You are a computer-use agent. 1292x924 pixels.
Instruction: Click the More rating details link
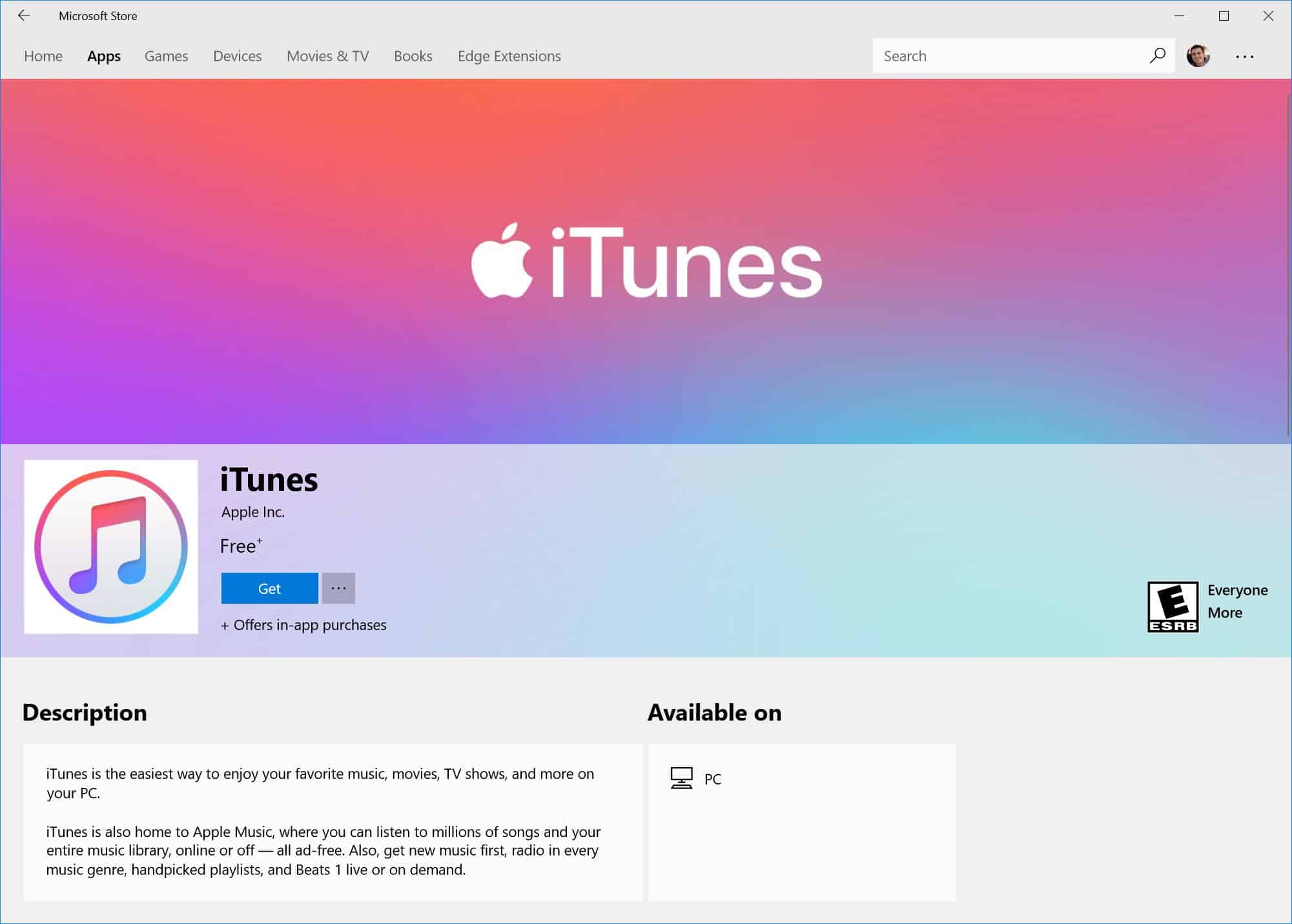point(1224,612)
